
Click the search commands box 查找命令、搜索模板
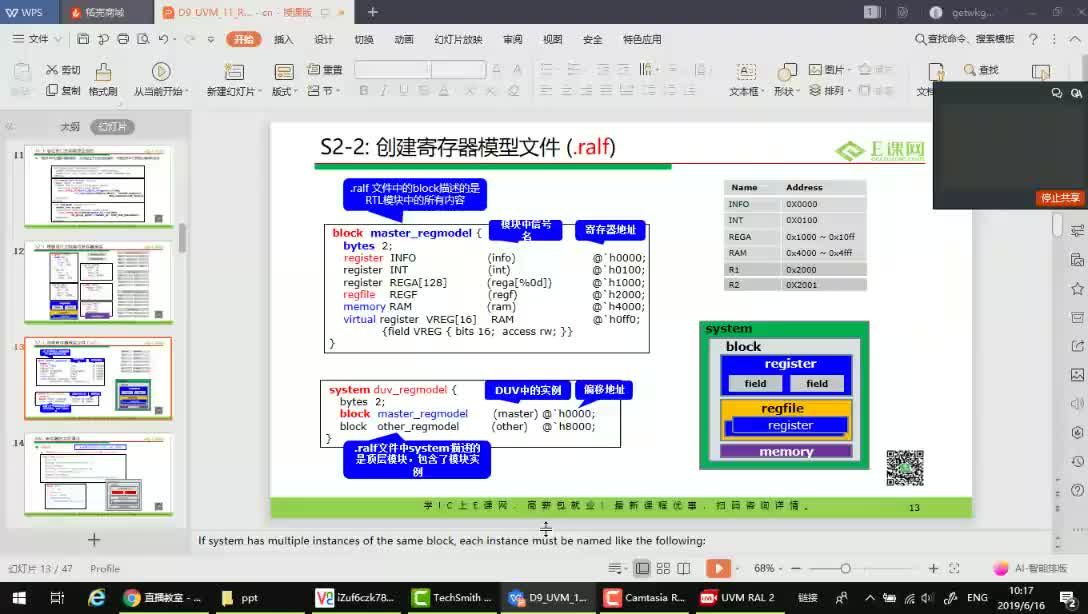click(x=964, y=39)
